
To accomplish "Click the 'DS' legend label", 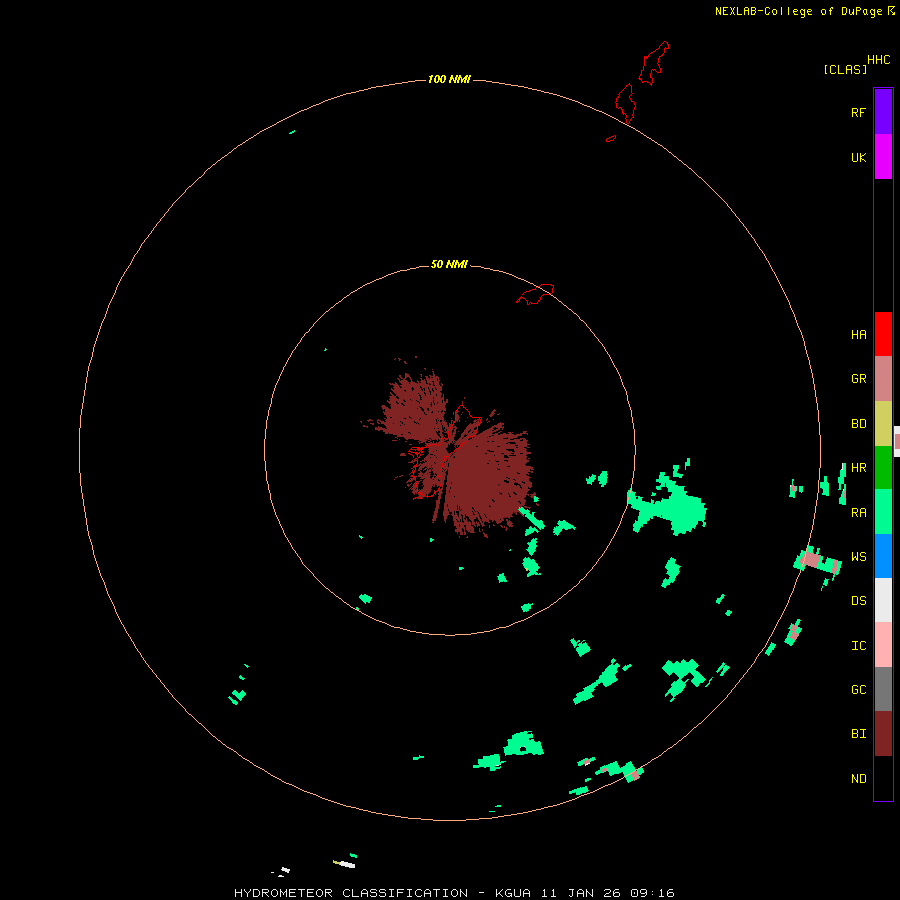I will coord(859,601).
